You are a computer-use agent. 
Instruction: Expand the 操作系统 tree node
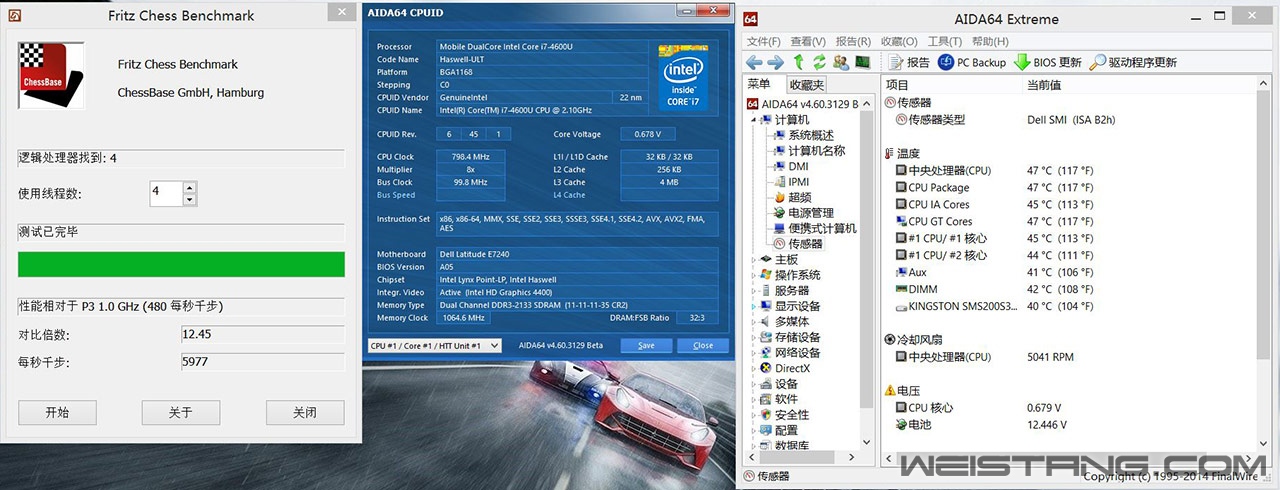click(x=753, y=275)
